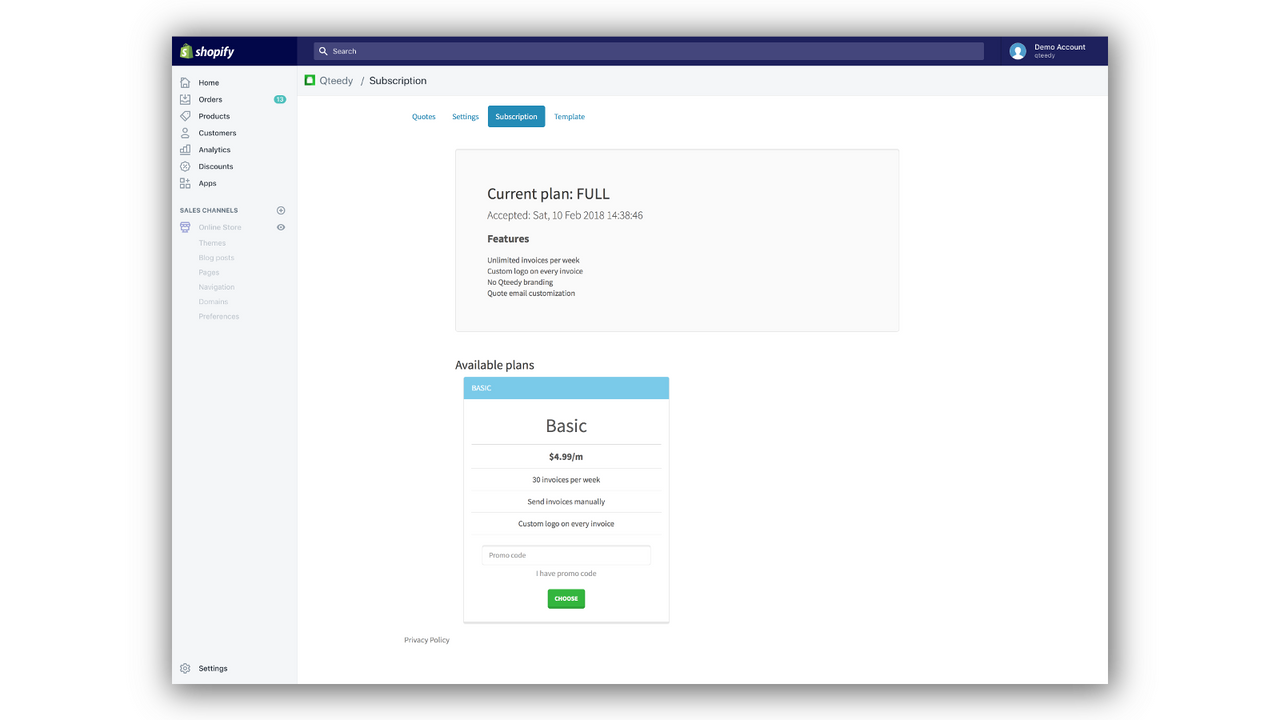Screen dimensions: 1280x720
Task: Open the Privacy Policy link
Action: pyautogui.click(x=426, y=639)
